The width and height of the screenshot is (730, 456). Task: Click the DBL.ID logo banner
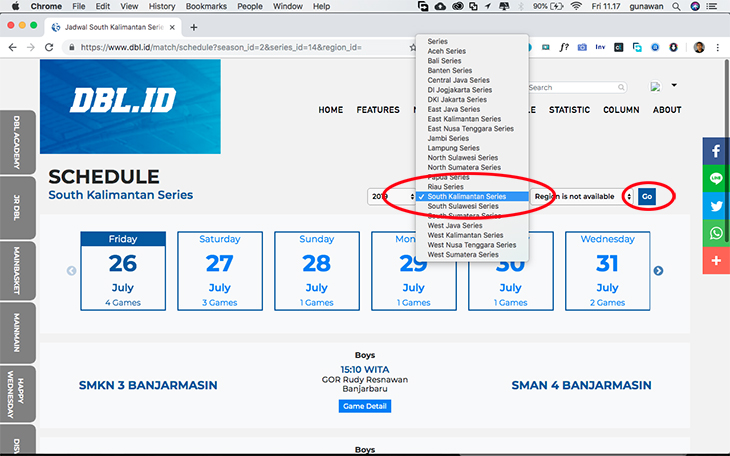[130, 106]
